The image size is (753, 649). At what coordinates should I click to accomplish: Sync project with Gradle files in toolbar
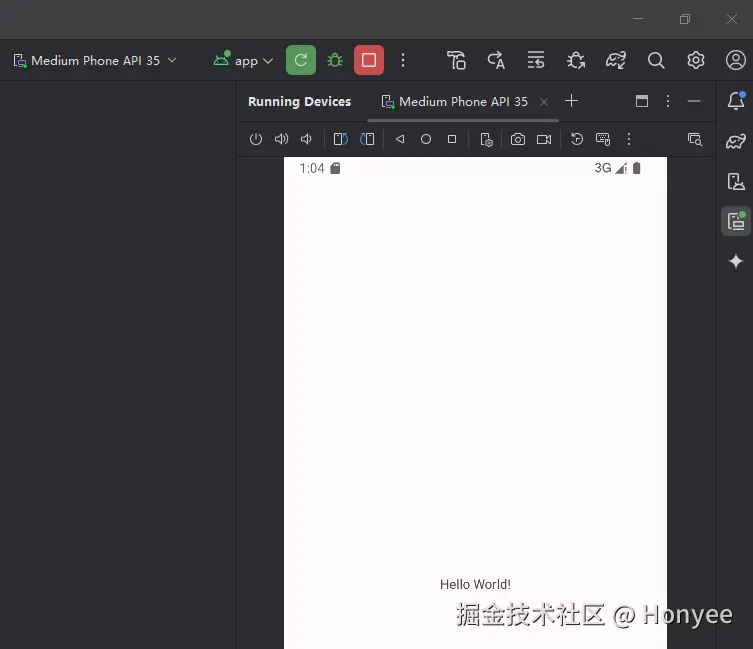pos(616,61)
